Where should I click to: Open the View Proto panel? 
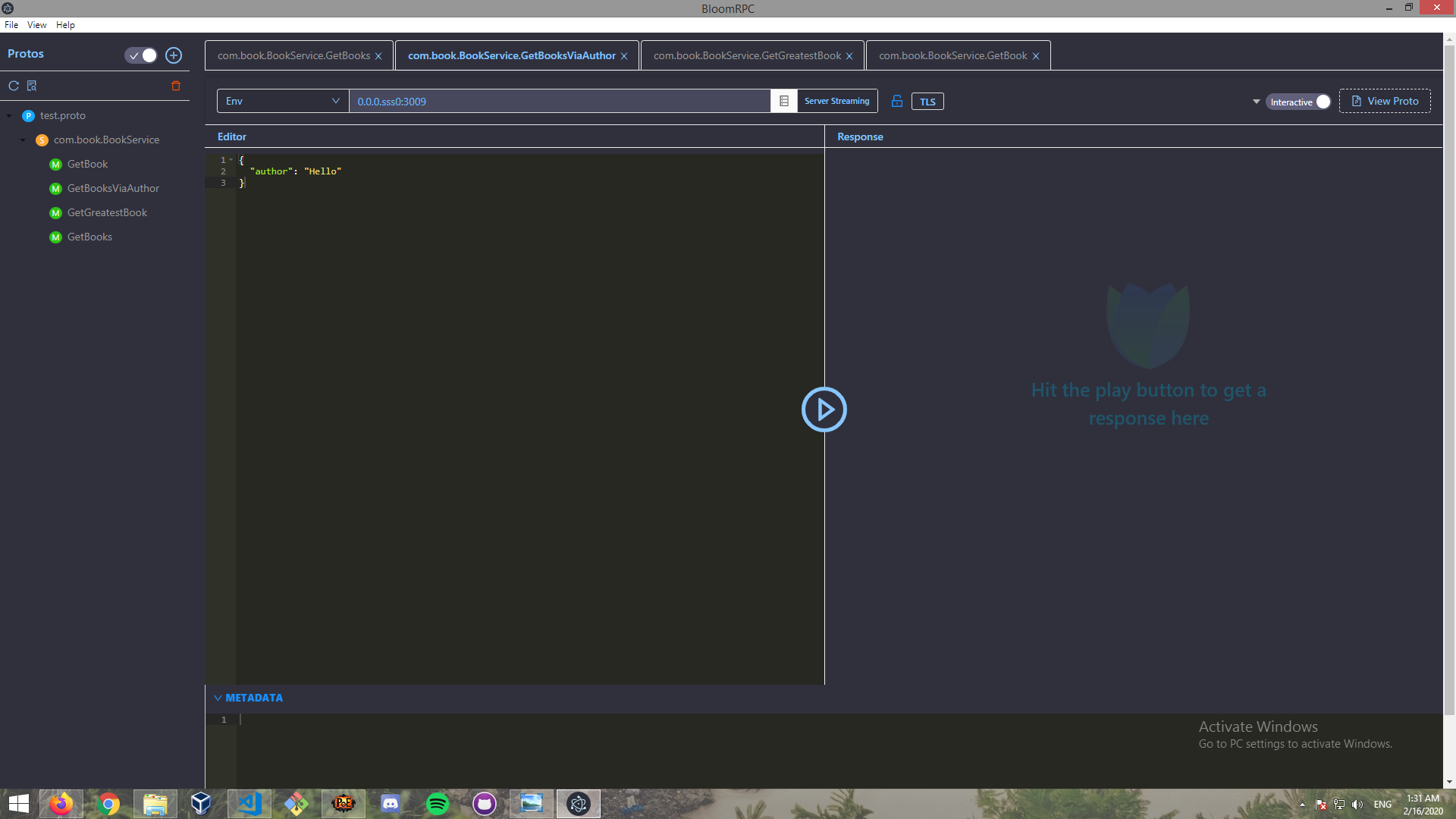coord(1385,100)
